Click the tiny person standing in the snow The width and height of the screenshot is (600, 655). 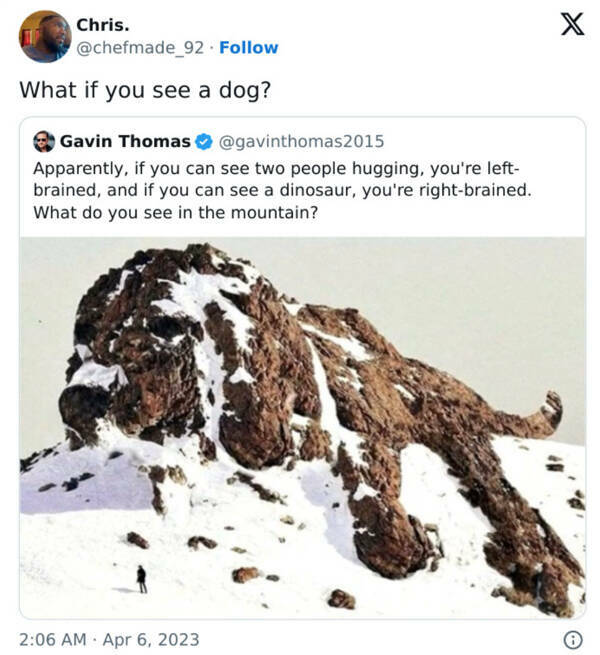pyautogui.click(x=141, y=578)
